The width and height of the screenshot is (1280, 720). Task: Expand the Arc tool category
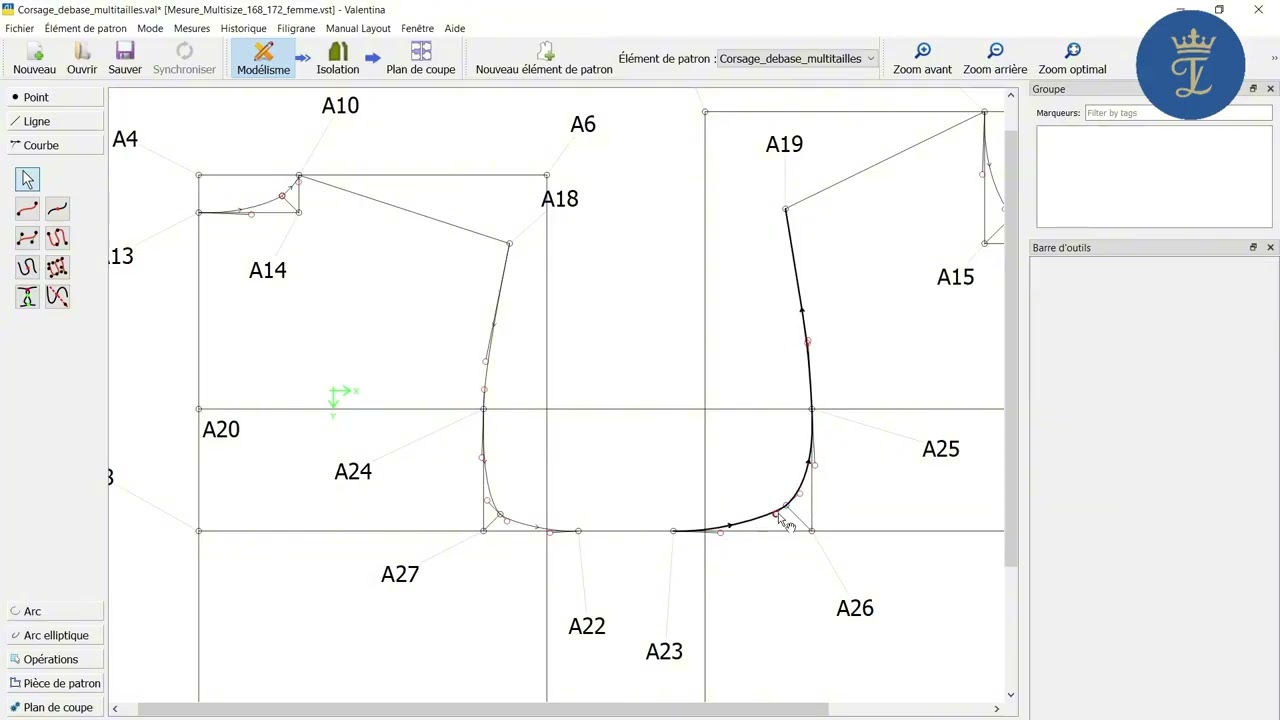coord(55,611)
